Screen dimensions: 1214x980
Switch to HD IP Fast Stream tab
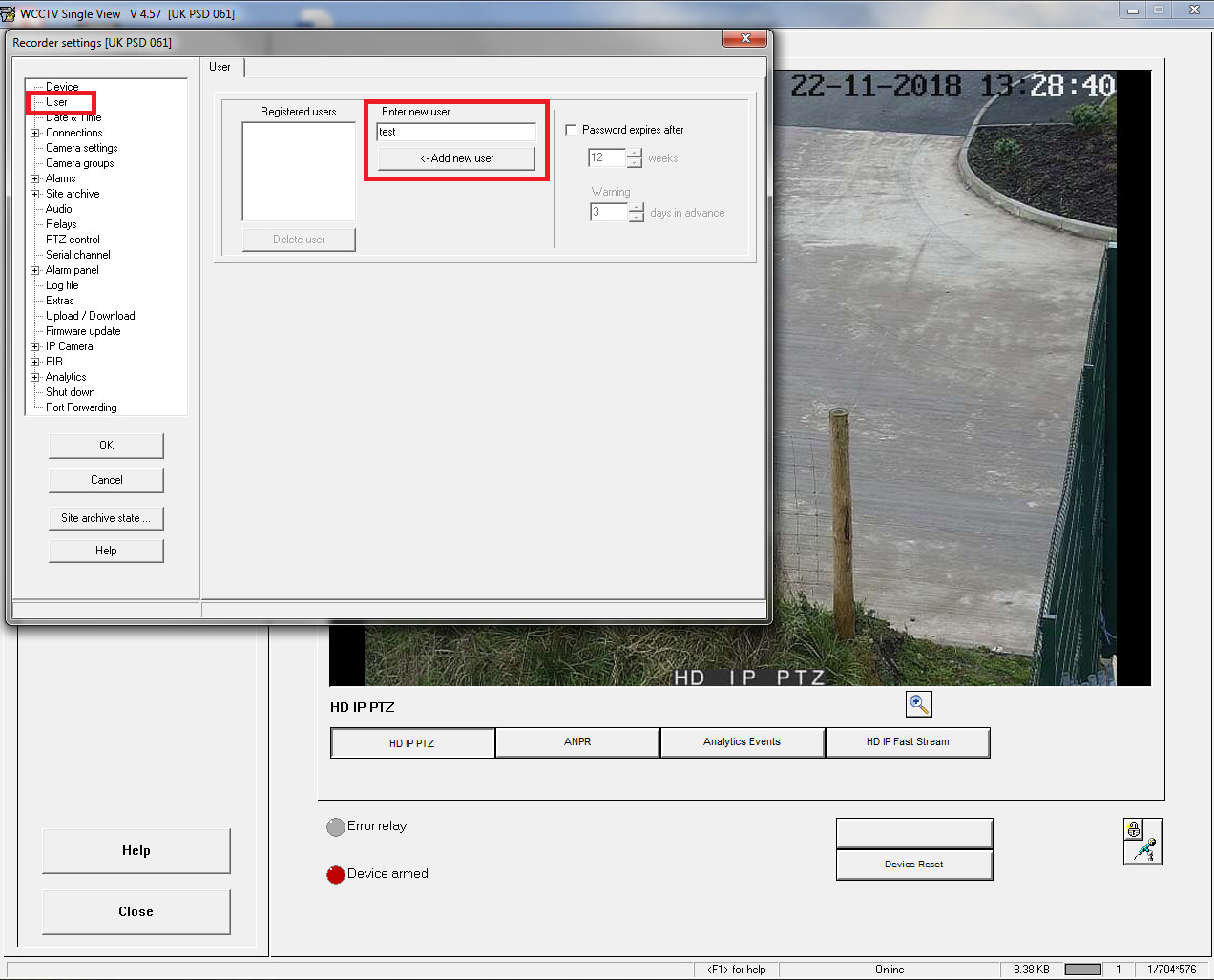908,742
